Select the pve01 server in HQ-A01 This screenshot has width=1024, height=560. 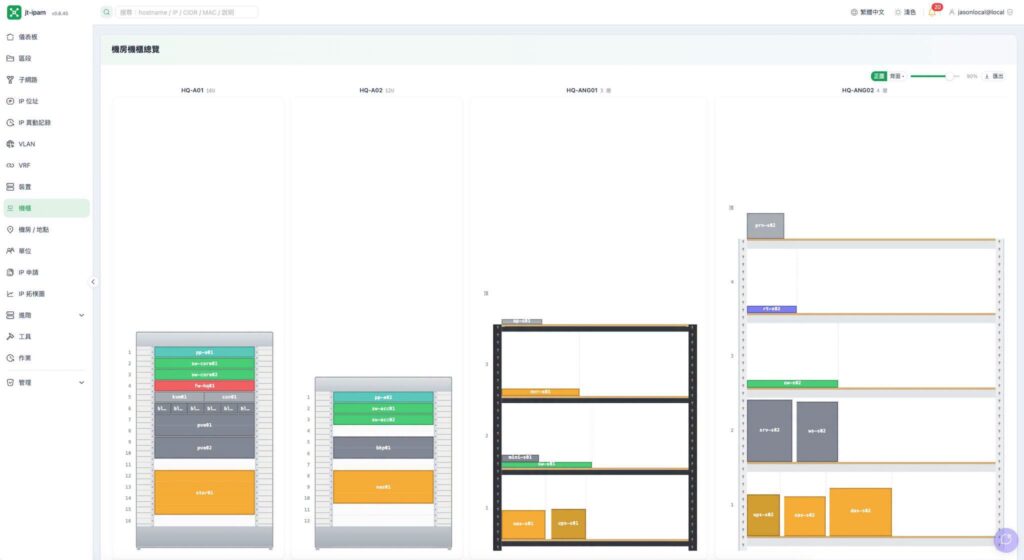pyautogui.click(x=204, y=425)
